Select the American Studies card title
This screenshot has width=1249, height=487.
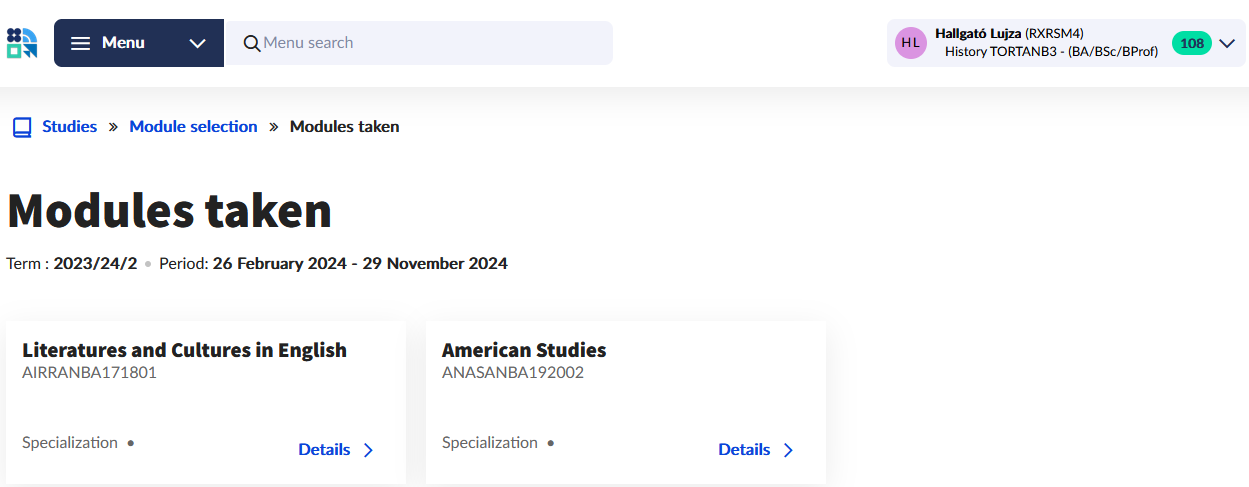(524, 350)
